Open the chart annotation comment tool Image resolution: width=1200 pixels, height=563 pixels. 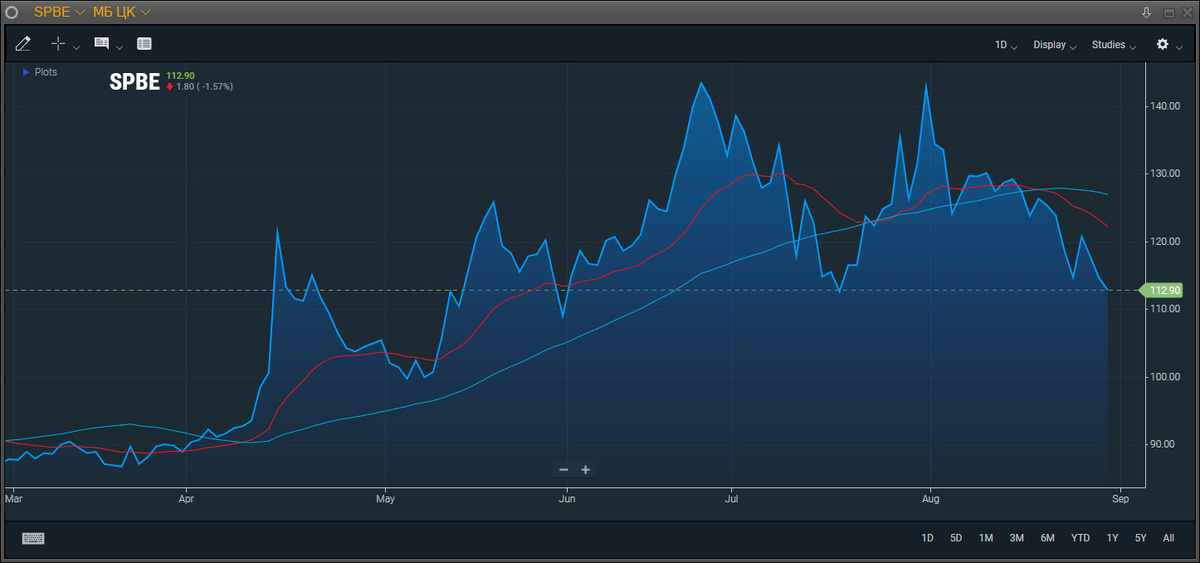pyautogui.click(x=101, y=44)
